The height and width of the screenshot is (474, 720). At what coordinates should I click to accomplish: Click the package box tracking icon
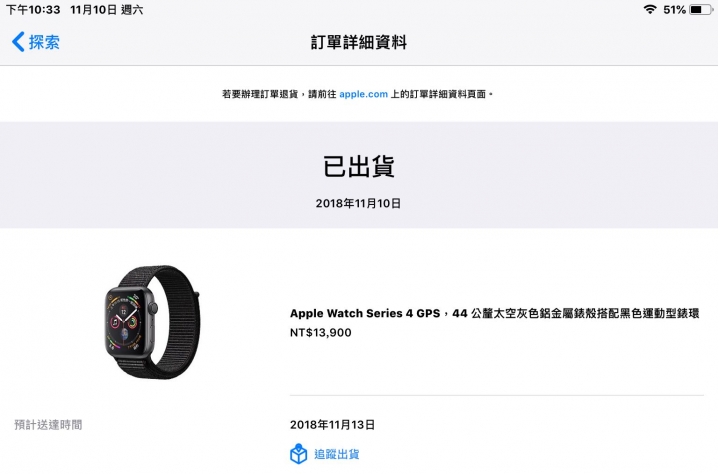(x=298, y=454)
